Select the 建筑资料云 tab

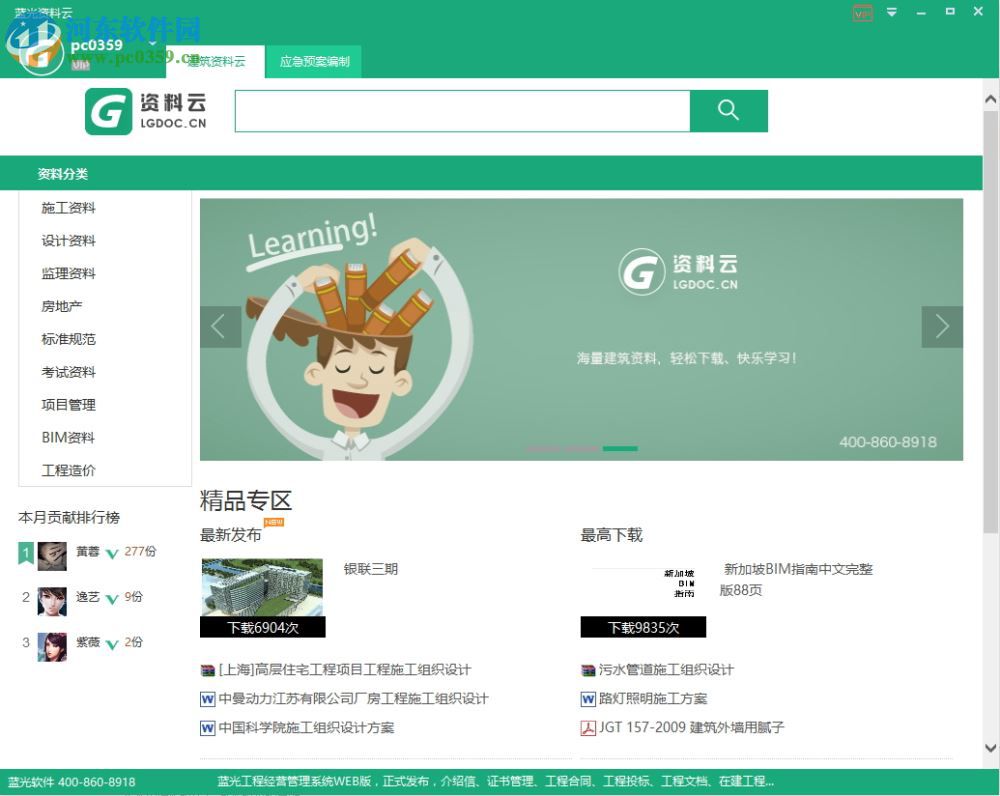(x=215, y=61)
